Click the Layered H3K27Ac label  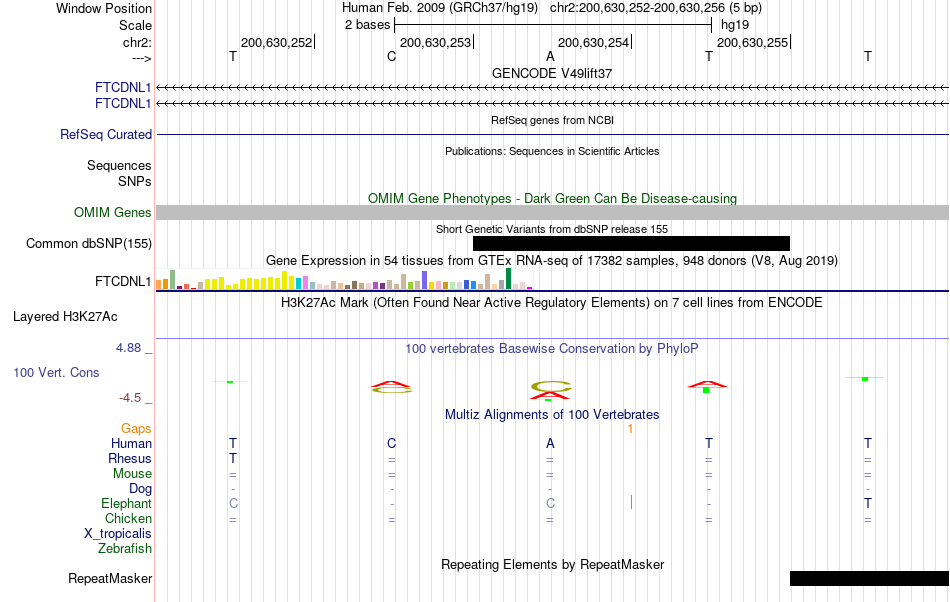[65, 317]
